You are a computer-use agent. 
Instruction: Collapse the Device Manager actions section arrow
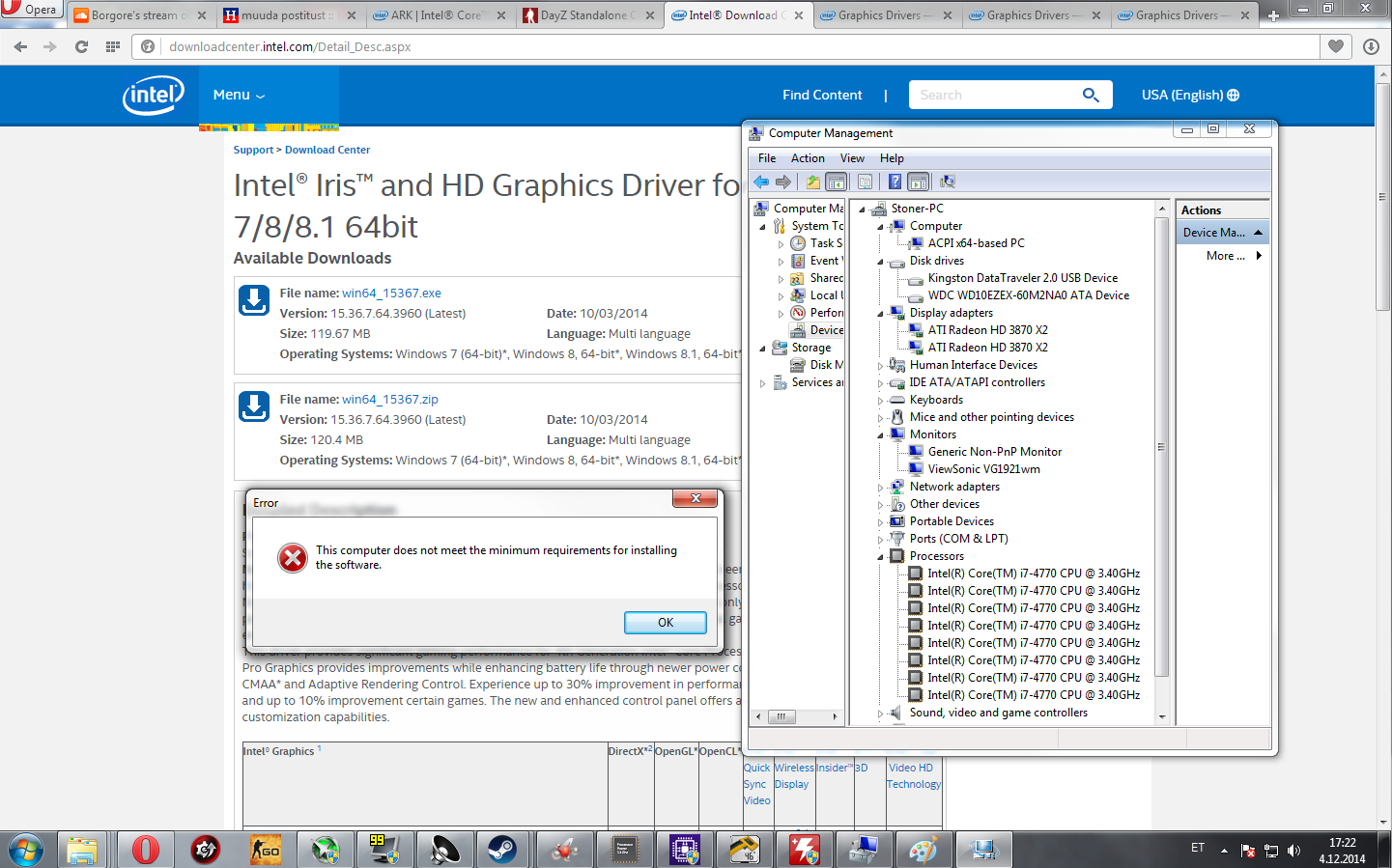(x=1258, y=233)
